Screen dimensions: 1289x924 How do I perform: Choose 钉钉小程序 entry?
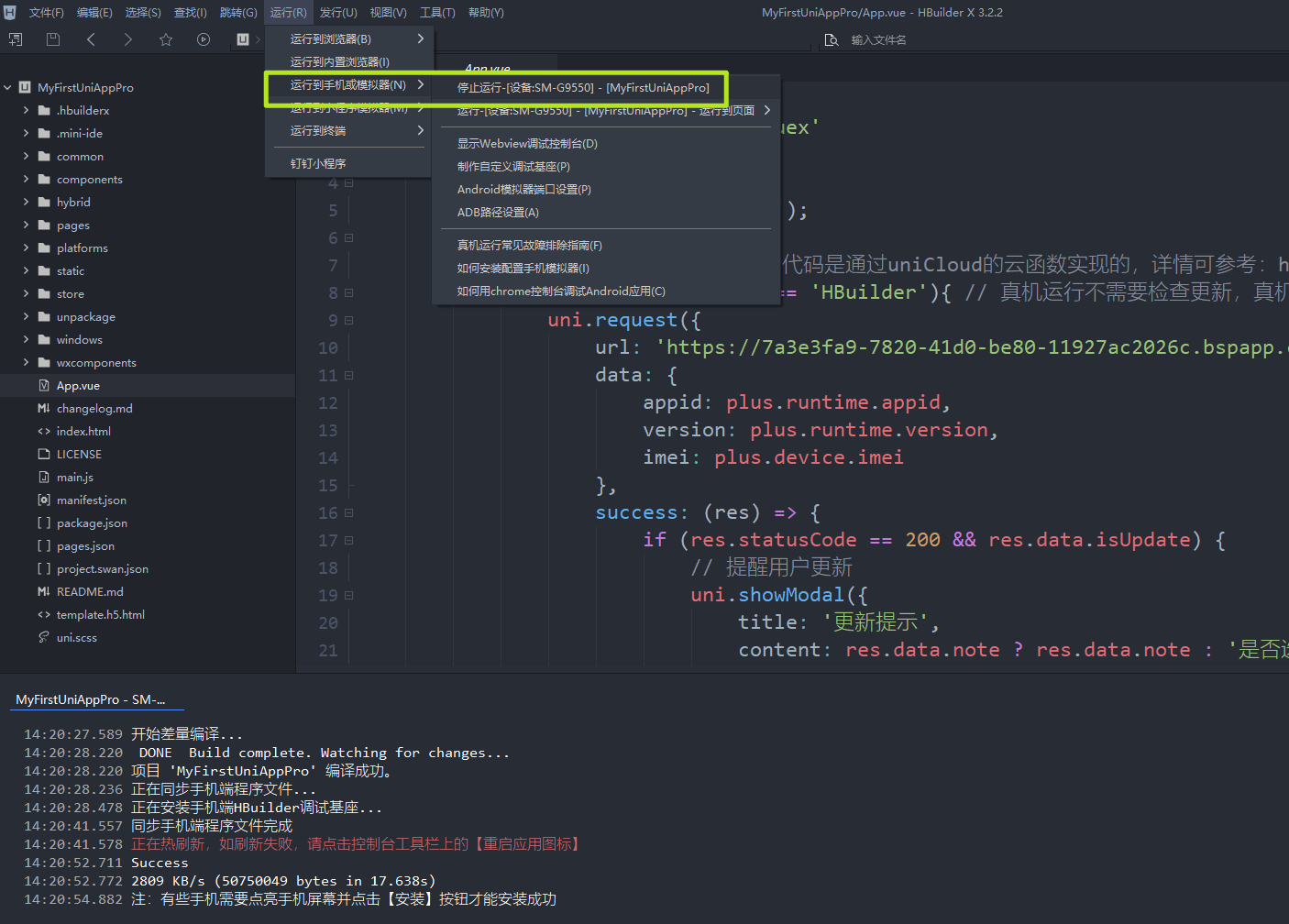click(348, 164)
